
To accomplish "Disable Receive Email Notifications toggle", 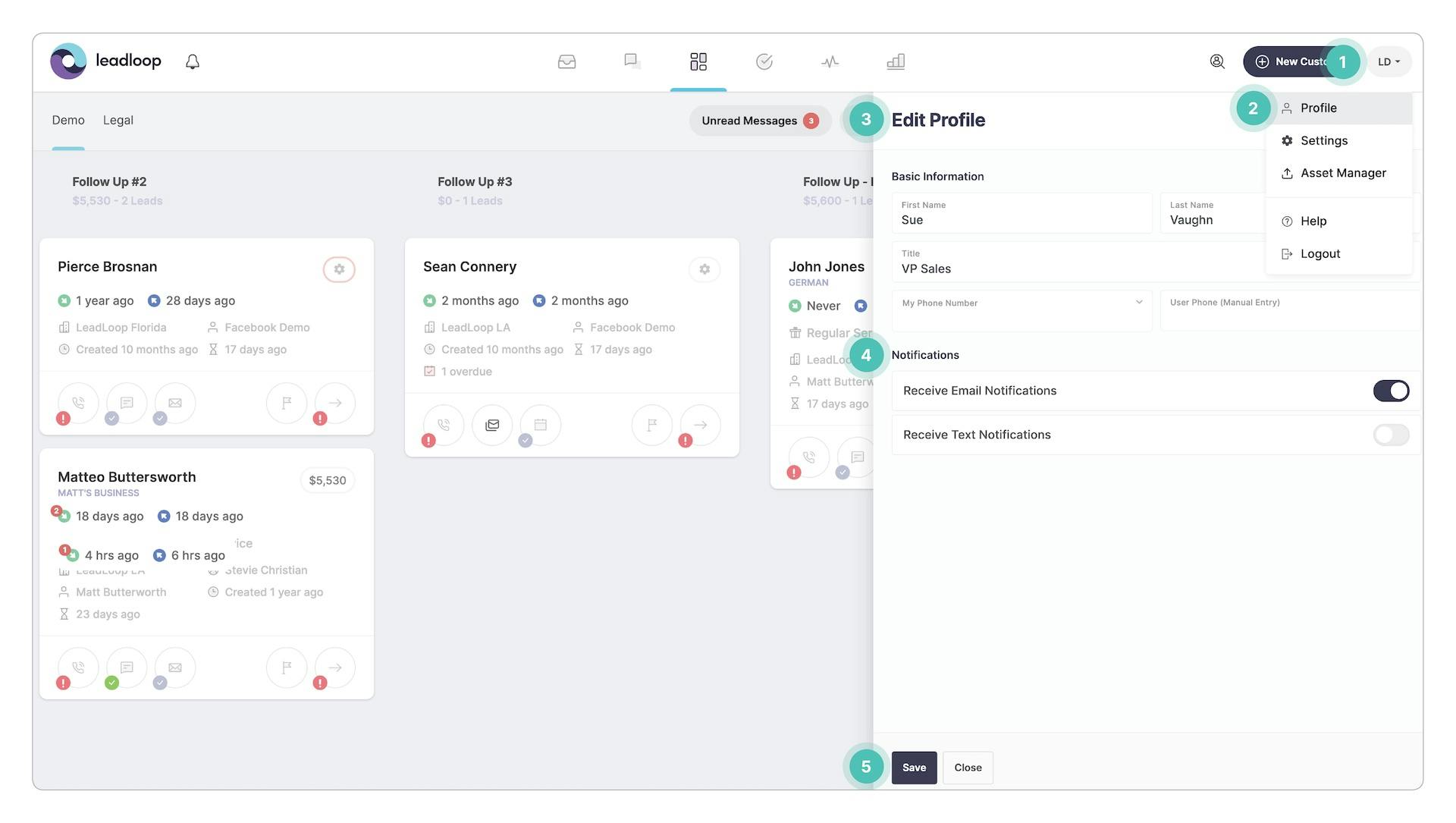I will pos(1391,391).
